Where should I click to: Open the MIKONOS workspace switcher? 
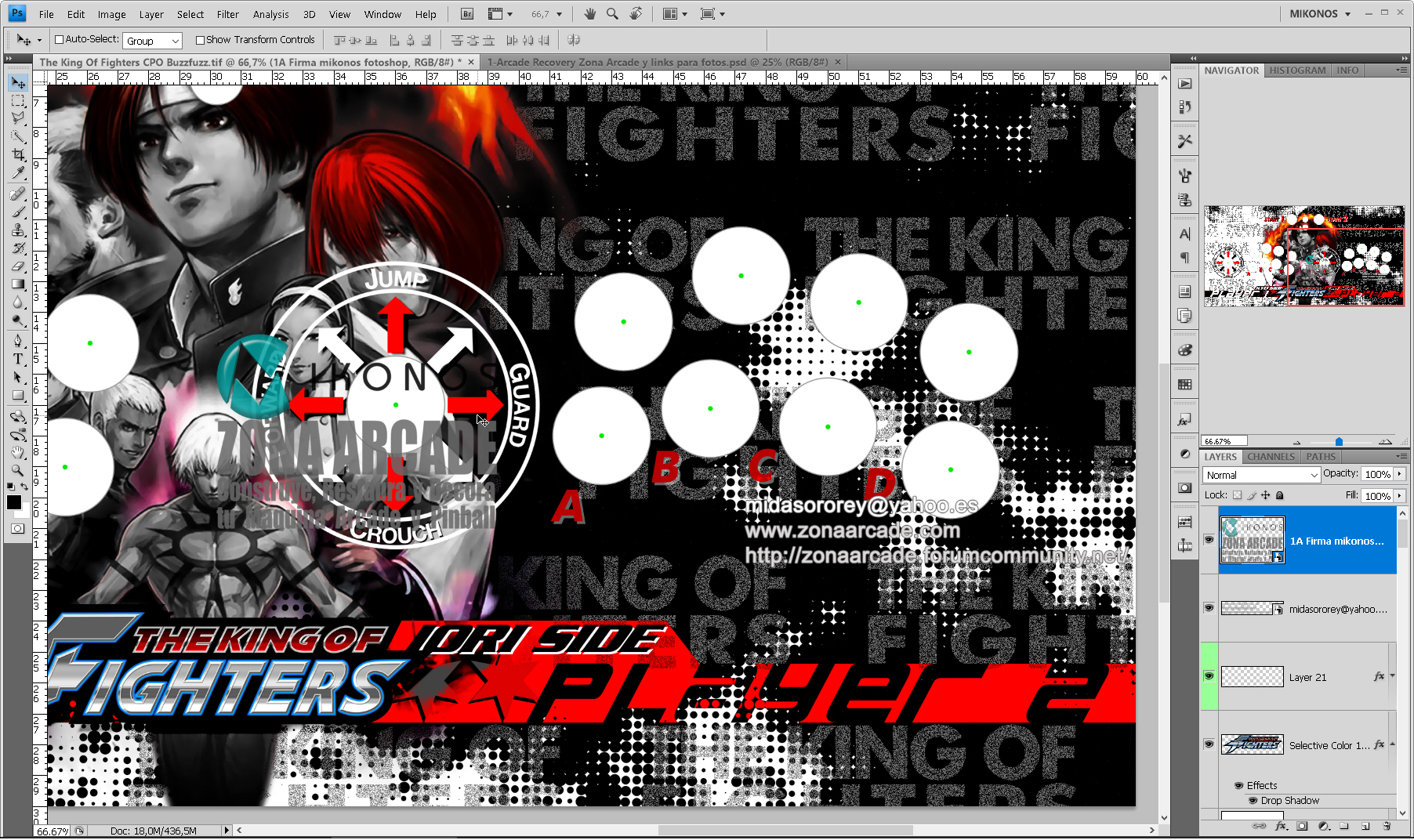(x=1320, y=14)
